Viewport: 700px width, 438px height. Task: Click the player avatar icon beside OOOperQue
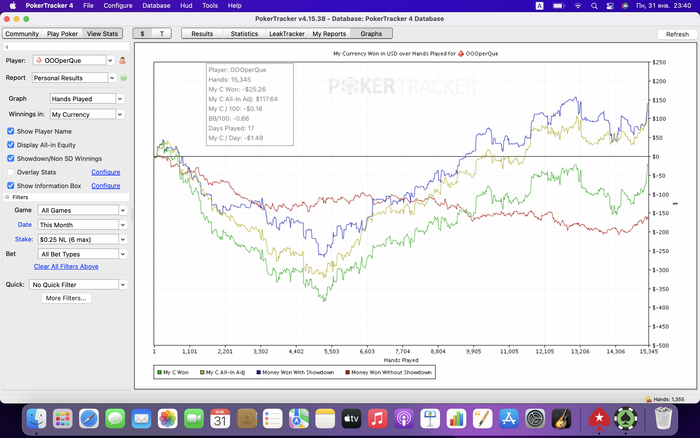pos(122,60)
